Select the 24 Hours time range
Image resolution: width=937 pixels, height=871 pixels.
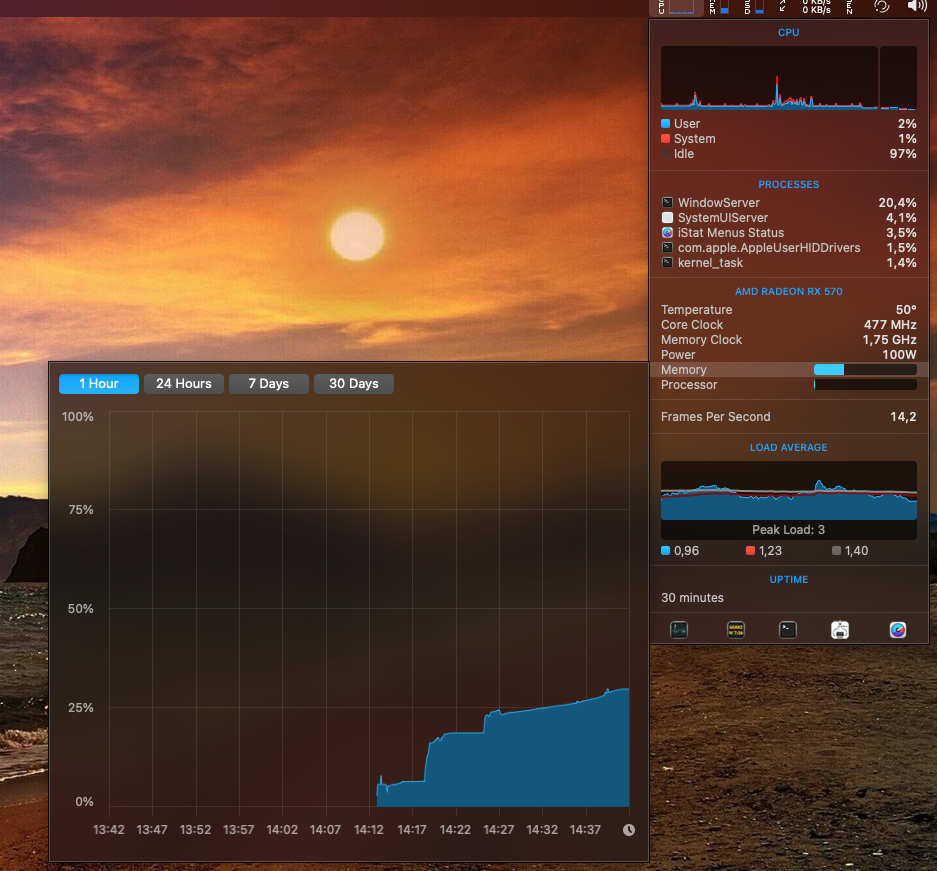pyautogui.click(x=184, y=384)
